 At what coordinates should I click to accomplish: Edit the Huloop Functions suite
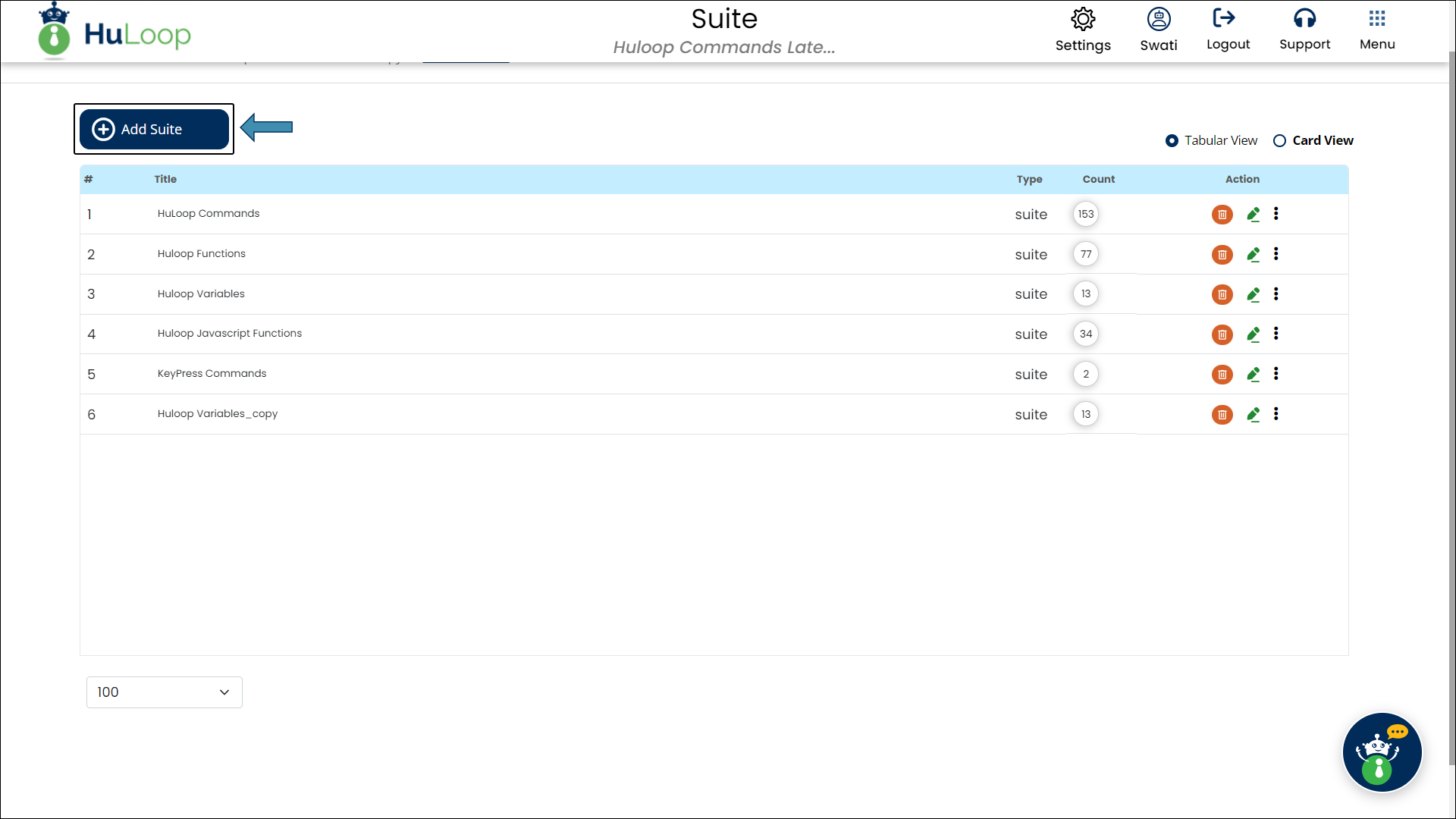(x=1254, y=255)
